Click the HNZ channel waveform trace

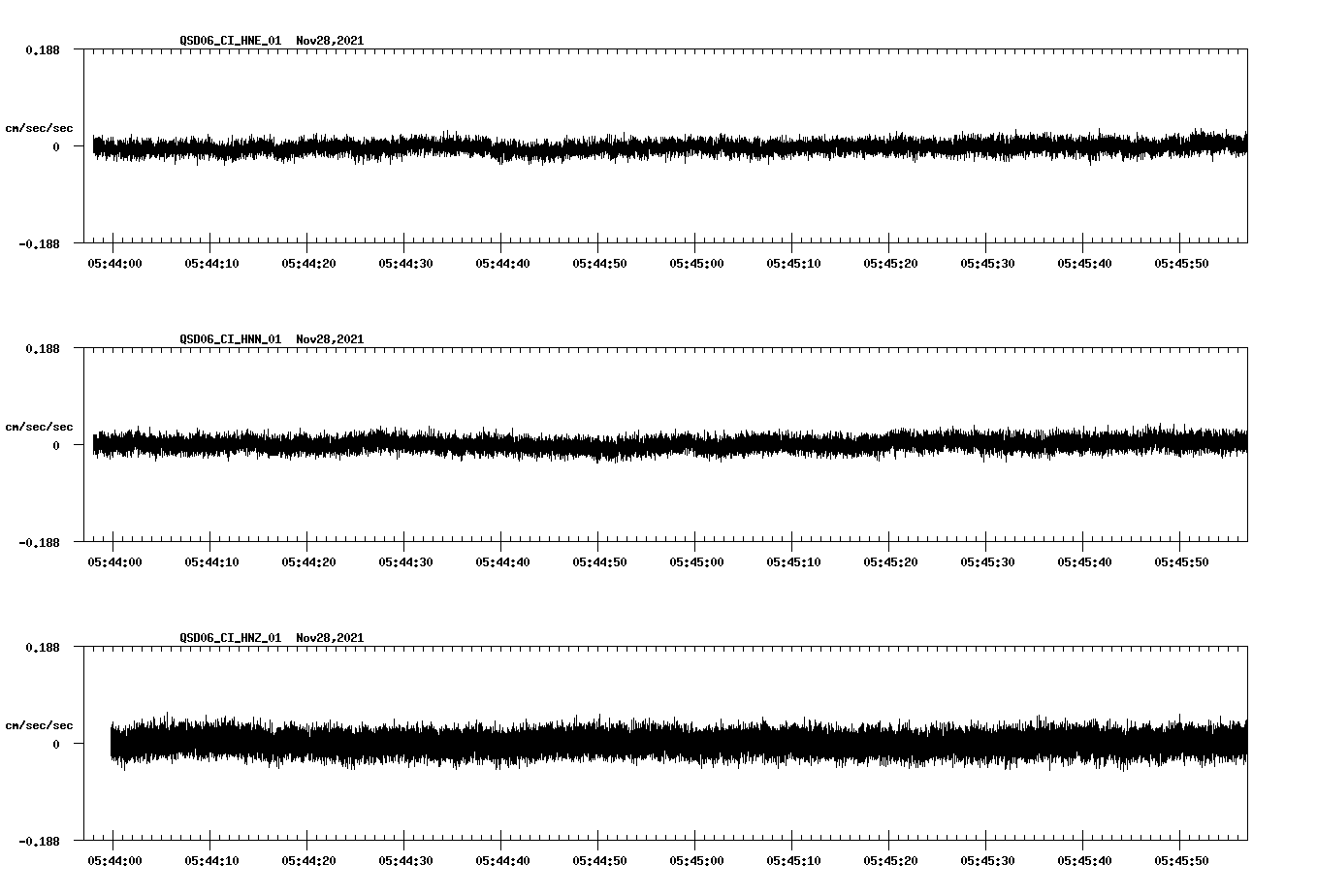click(679, 743)
